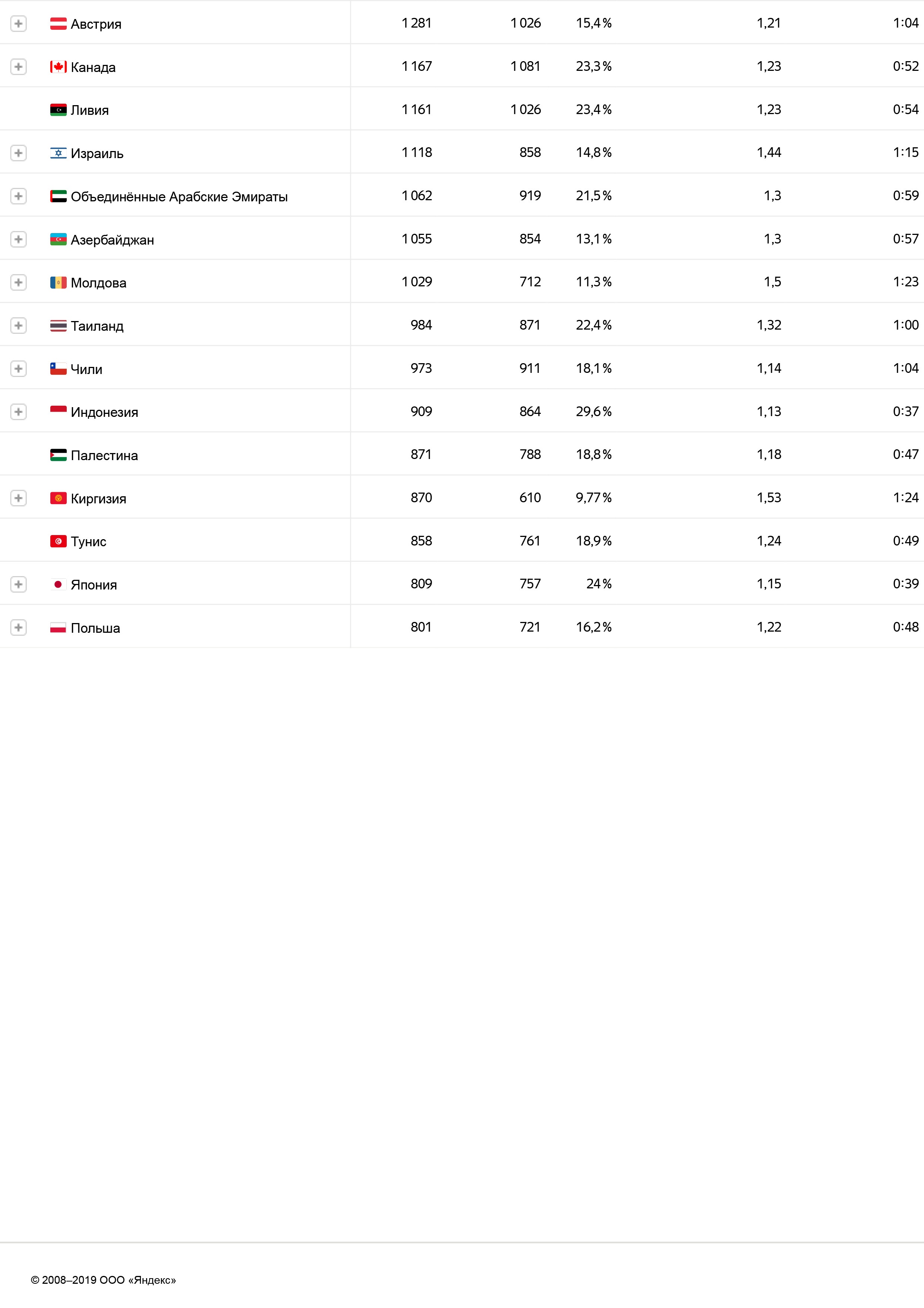The width and height of the screenshot is (924, 1308).
Task: Expand the Азербайджан row
Action: click(x=18, y=240)
